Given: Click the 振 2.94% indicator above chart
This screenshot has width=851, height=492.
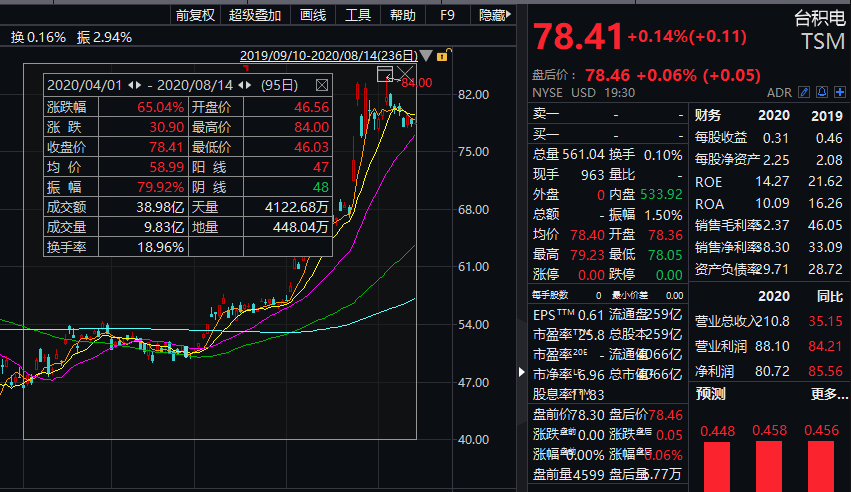Looking at the screenshot, I should coord(104,37).
